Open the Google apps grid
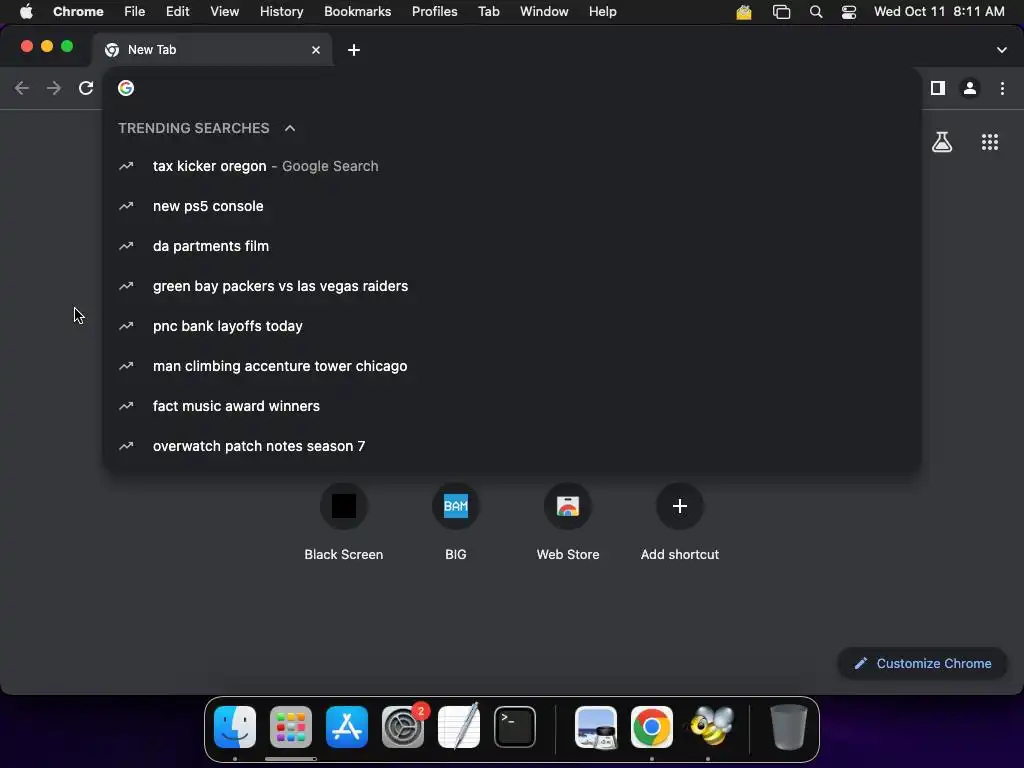Viewport: 1024px width, 768px height. tap(990, 142)
